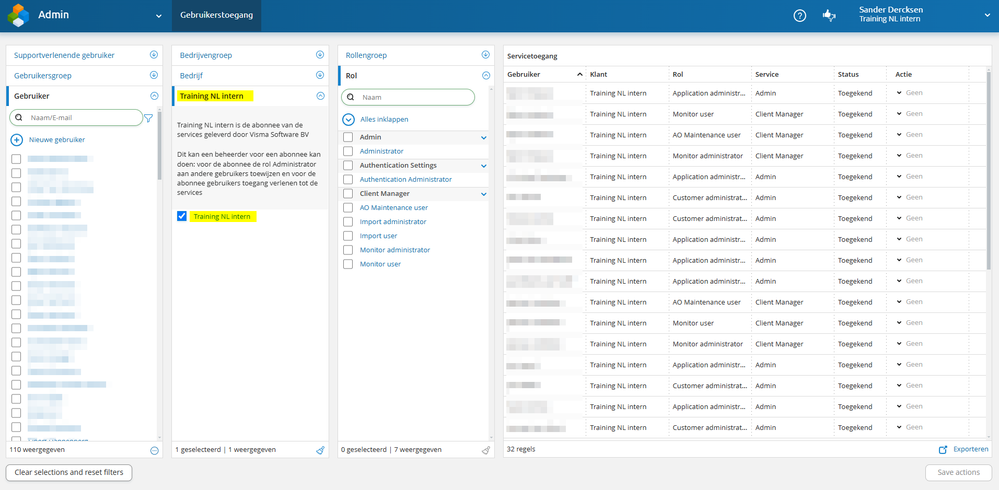
Task: Click the Nieuwe gebruiker link
Action: tap(57, 140)
